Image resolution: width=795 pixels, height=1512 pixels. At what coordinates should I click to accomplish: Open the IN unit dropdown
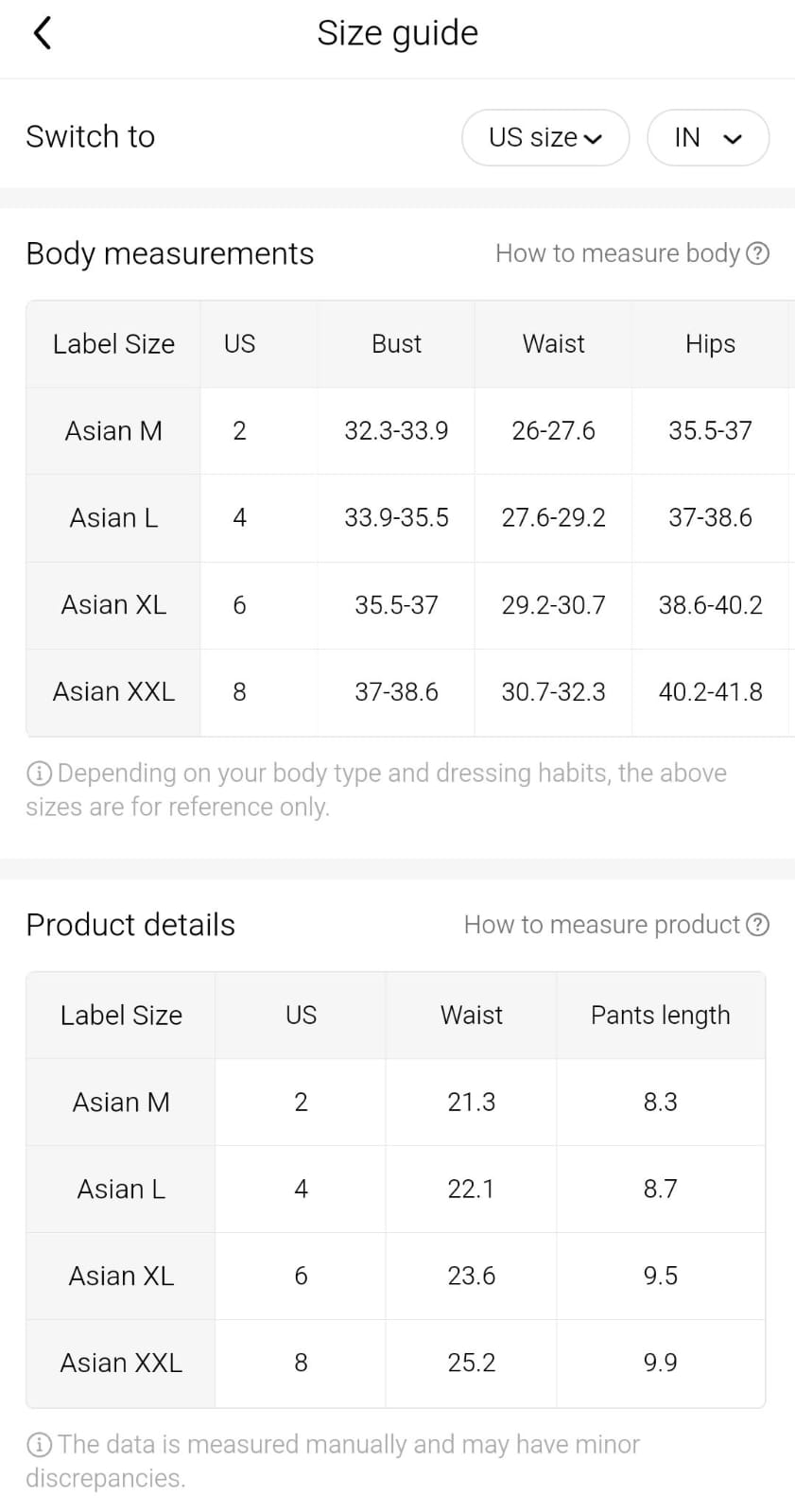click(707, 138)
